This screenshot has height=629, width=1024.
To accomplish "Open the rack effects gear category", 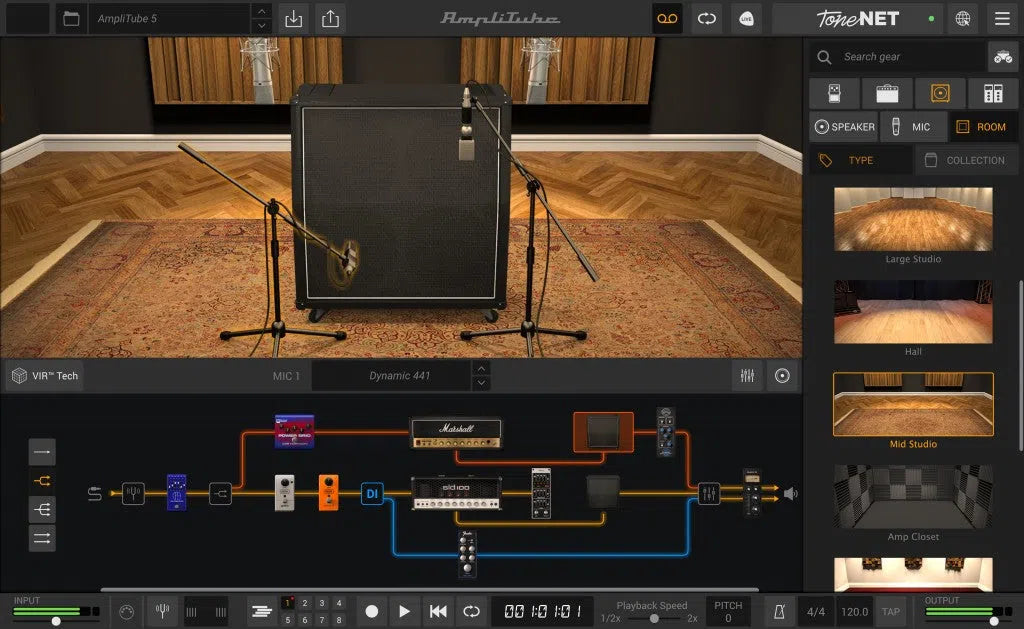I will (x=993, y=93).
